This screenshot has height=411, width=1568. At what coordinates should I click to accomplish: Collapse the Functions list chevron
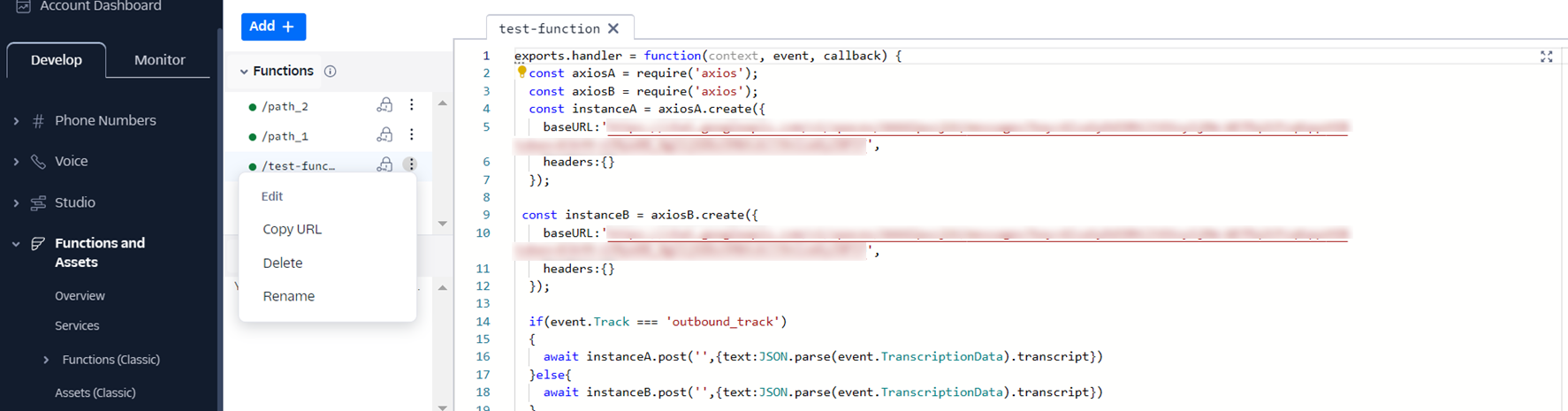coord(244,72)
